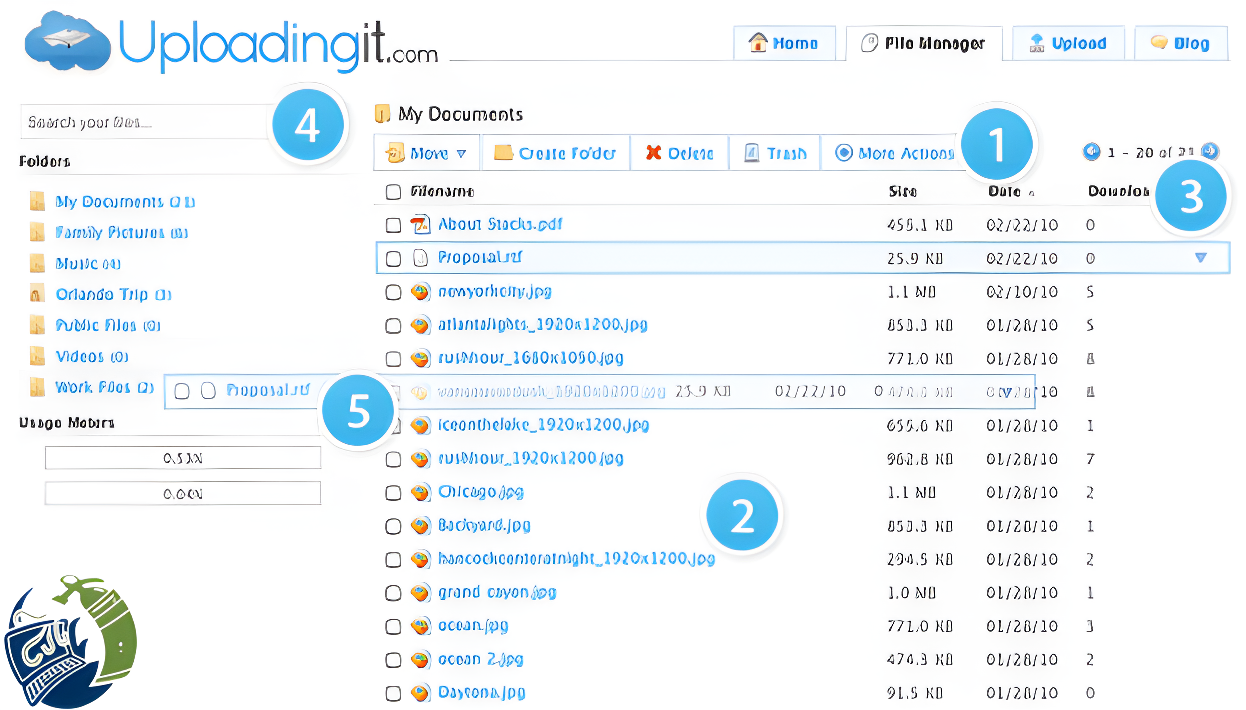This screenshot has height=710, width=1246.
Task: Click the Delete button label
Action: pyautogui.click(x=691, y=153)
